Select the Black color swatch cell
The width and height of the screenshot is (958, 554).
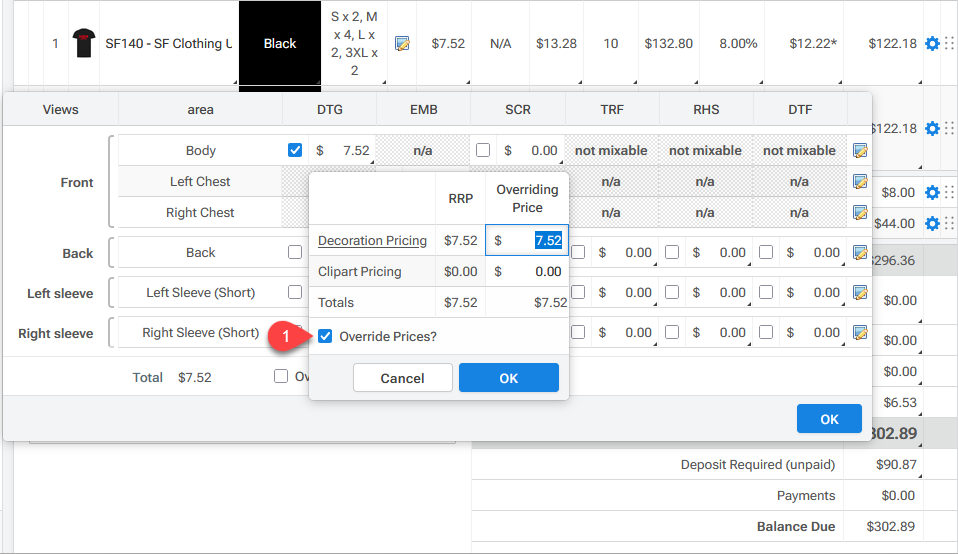coord(280,44)
